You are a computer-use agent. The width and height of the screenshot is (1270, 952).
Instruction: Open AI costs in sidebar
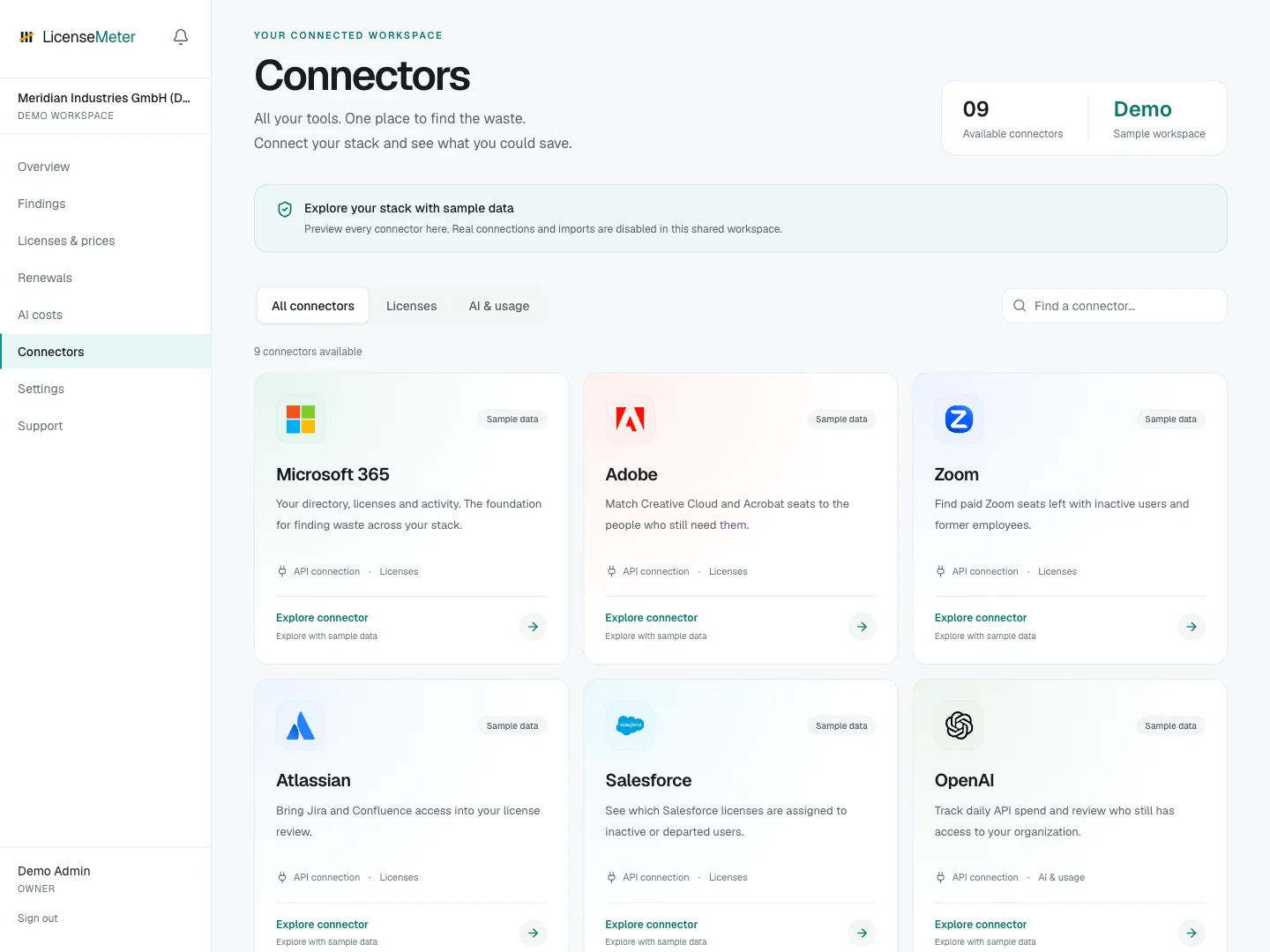[105, 315]
